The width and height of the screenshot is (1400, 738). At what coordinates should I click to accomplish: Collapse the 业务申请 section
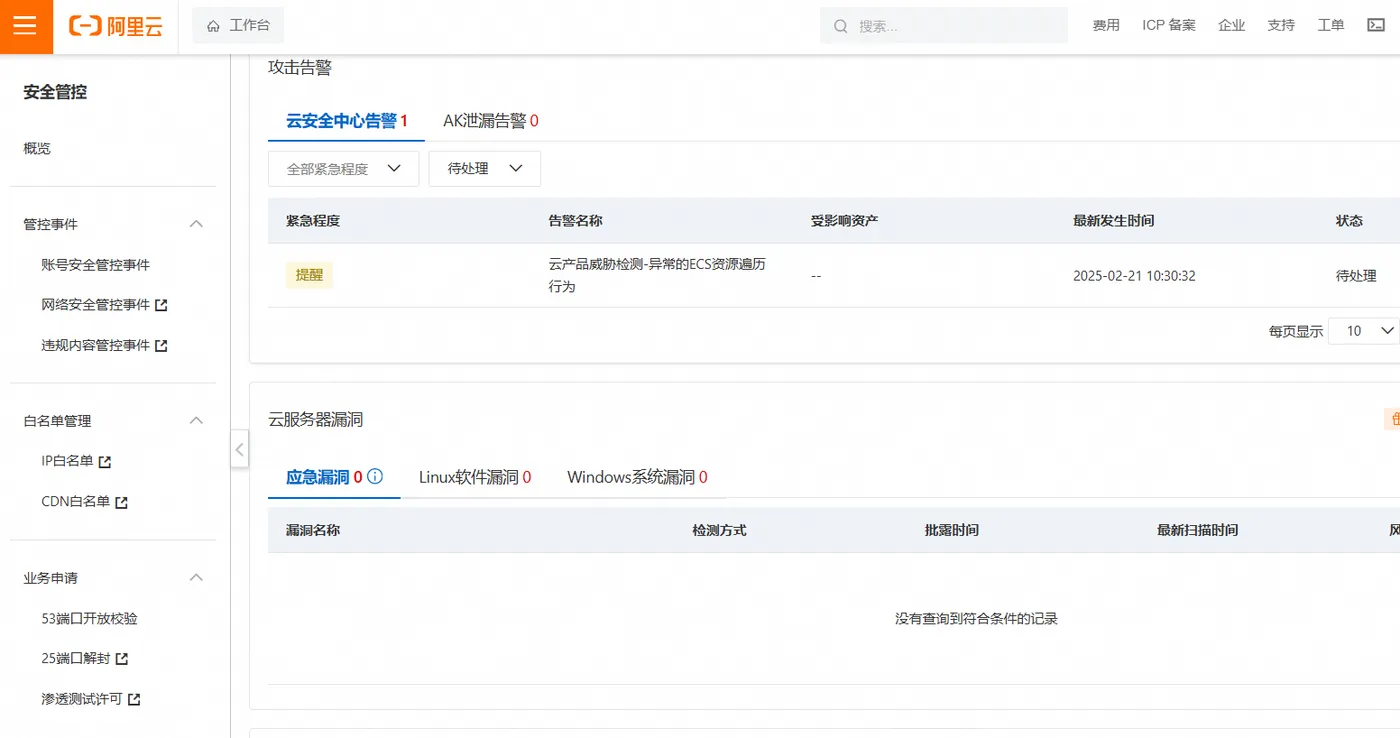click(x=197, y=578)
